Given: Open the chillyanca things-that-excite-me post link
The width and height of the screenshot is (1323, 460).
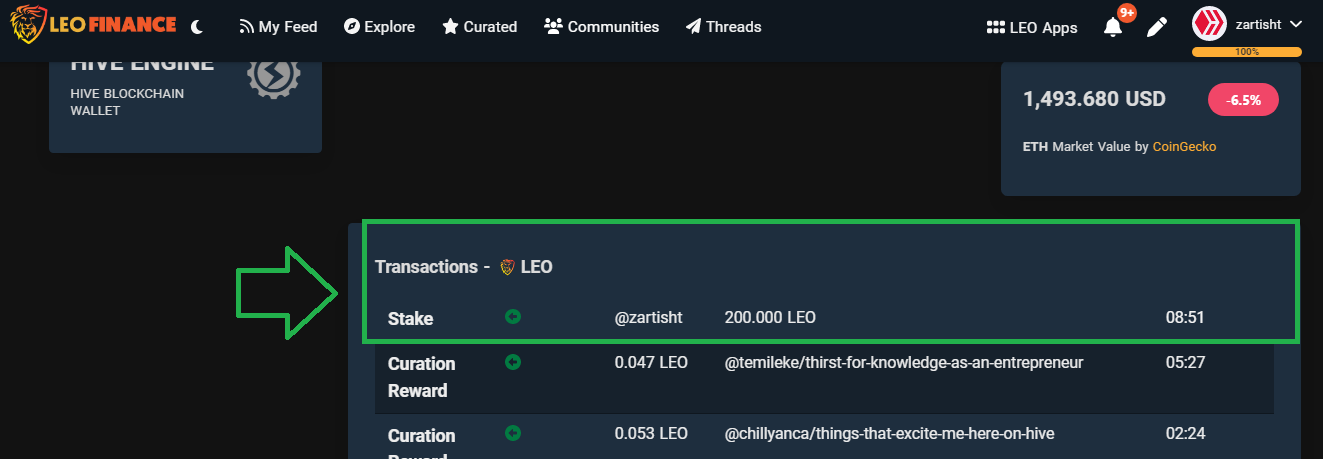Looking at the screenshot, I should tap(889, 434).
